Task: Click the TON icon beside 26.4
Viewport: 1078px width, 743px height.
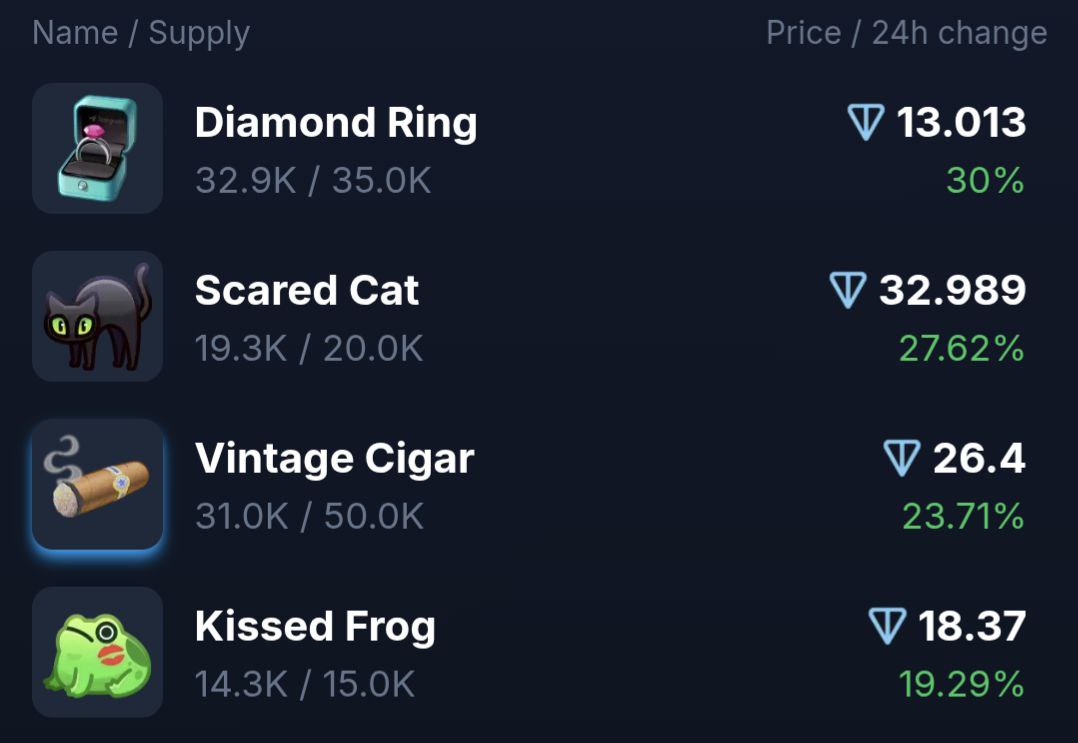Action: click(x=901, y=458)
